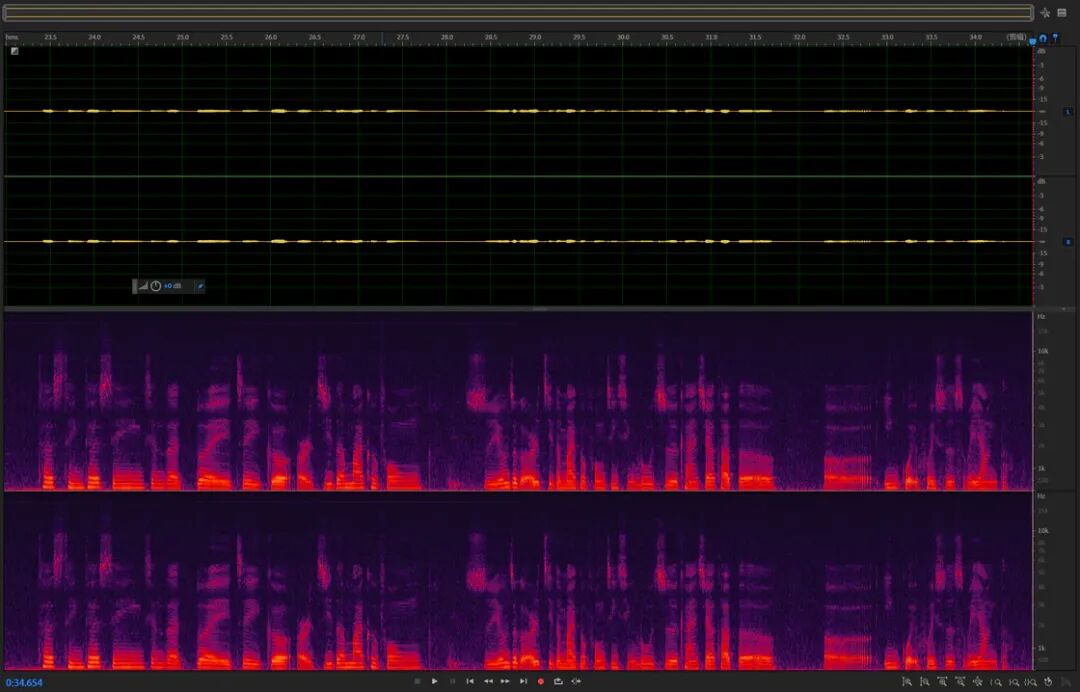Click the Zoom Out Full icon
The image size is (1080, 692).
coord(978,682)
